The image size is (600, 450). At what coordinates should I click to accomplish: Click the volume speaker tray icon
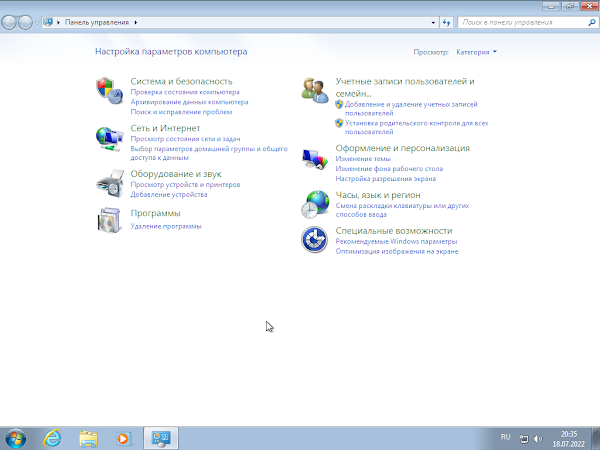(x=538, y=439)
